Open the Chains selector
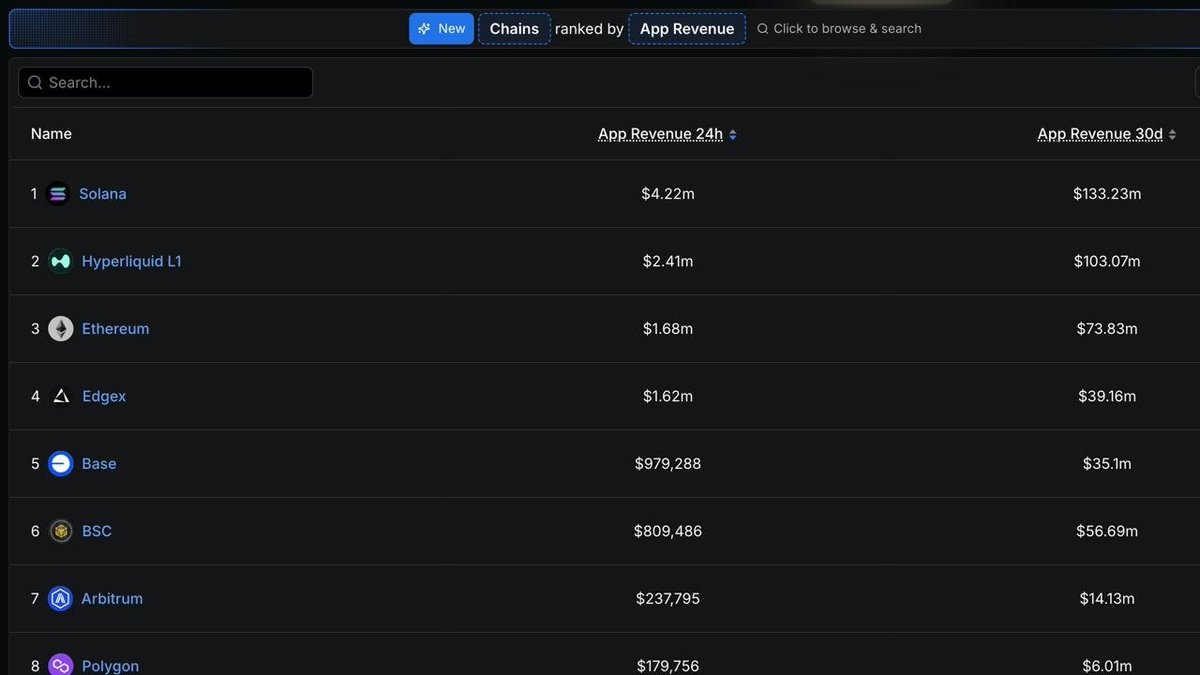This screenshot has width=1200, height=675. pos(514,28)
